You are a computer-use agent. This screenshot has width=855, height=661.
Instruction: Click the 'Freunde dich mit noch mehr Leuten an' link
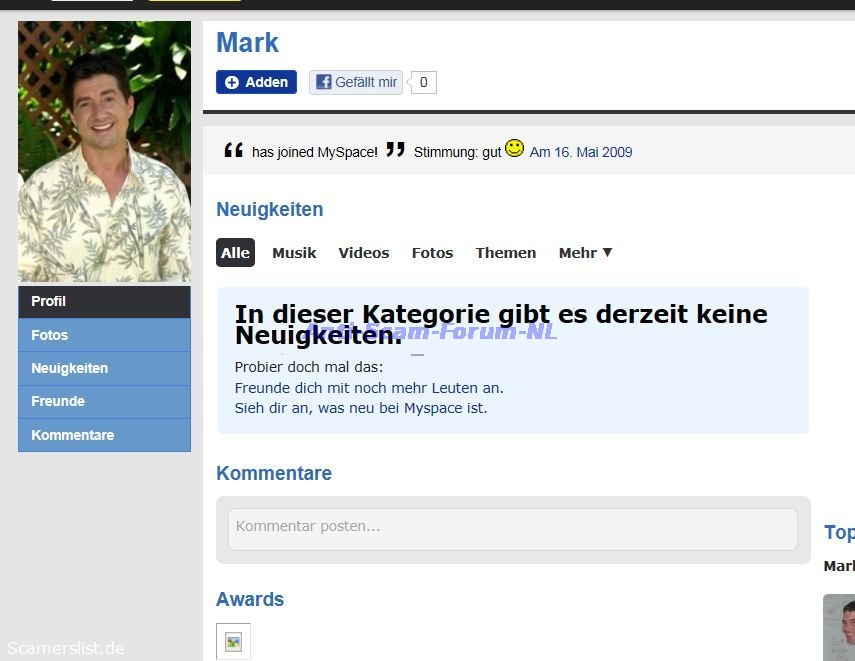tap(369, 388)
